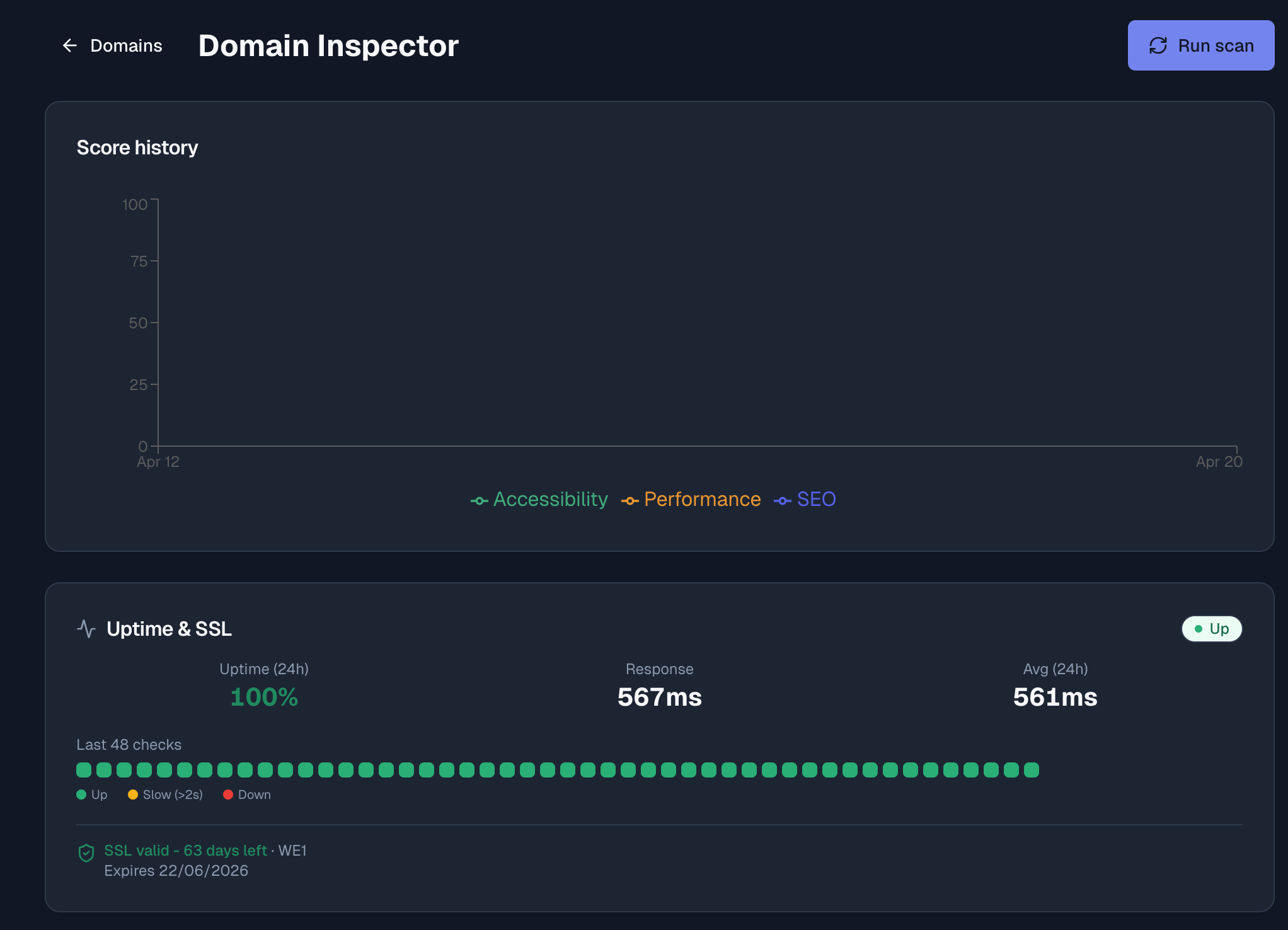
Task: Click the Apr 20 axis label
Action: (1219, 461)
